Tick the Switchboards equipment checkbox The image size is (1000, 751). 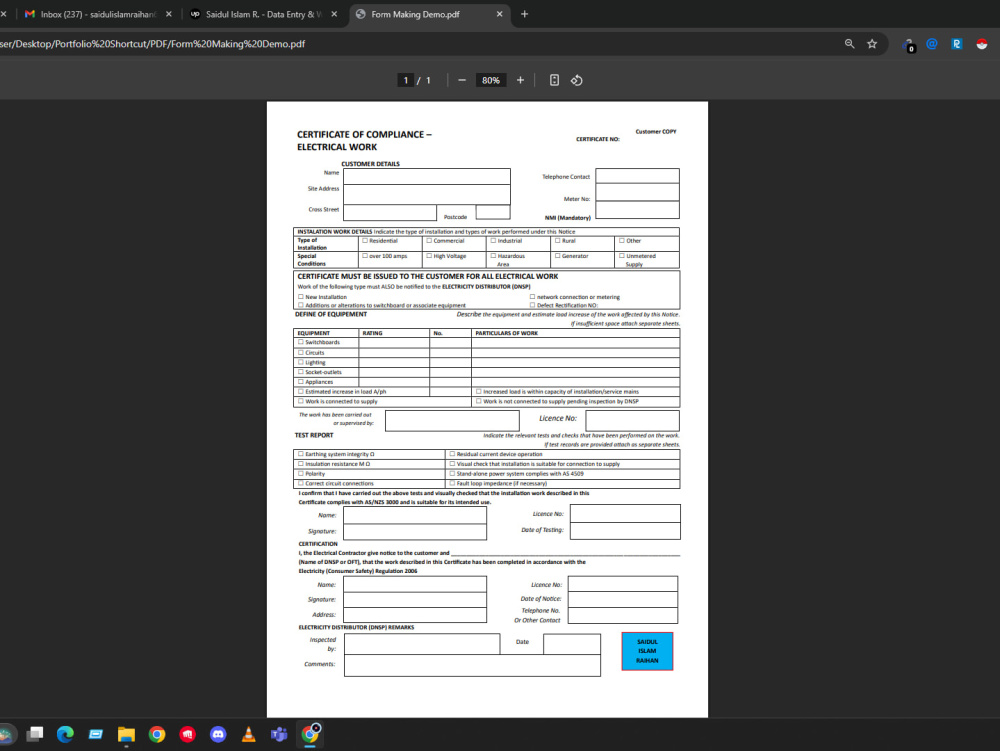301,342
